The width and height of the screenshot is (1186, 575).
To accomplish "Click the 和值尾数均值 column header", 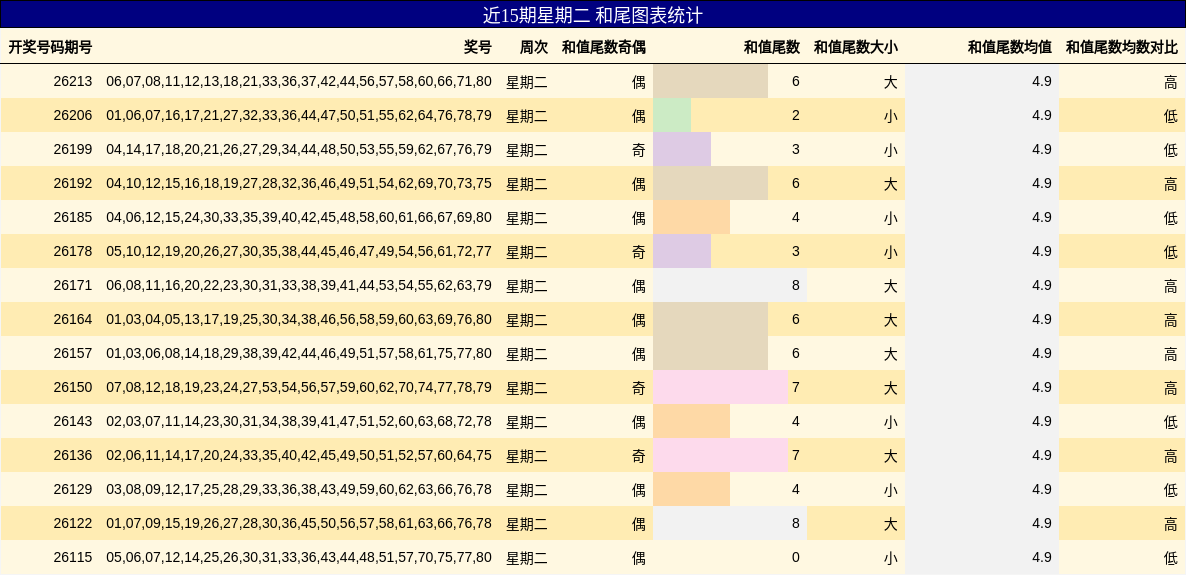I will pyautogui.click(x=1010, y=47).
